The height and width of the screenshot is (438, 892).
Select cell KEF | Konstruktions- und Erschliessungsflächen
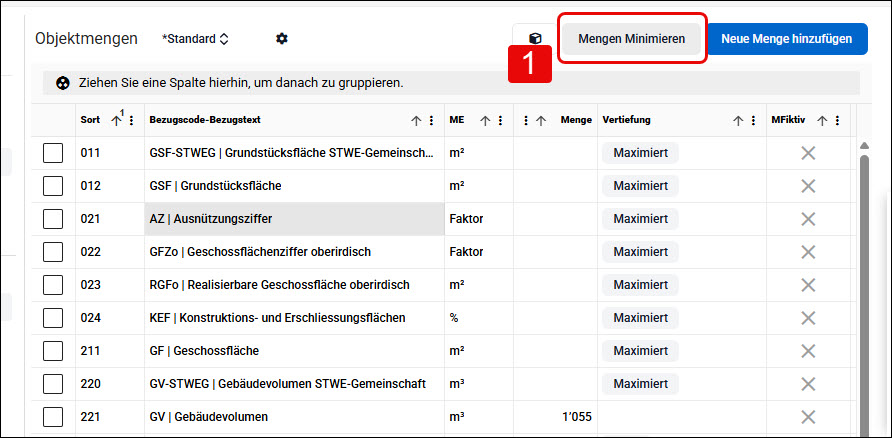(x=295, y=318)
